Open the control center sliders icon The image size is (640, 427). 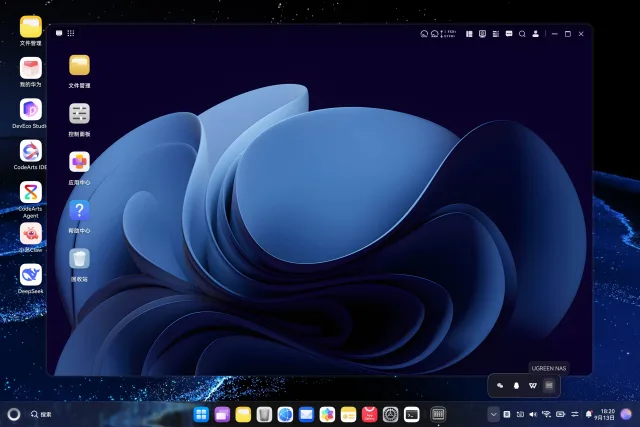[575, 414]
